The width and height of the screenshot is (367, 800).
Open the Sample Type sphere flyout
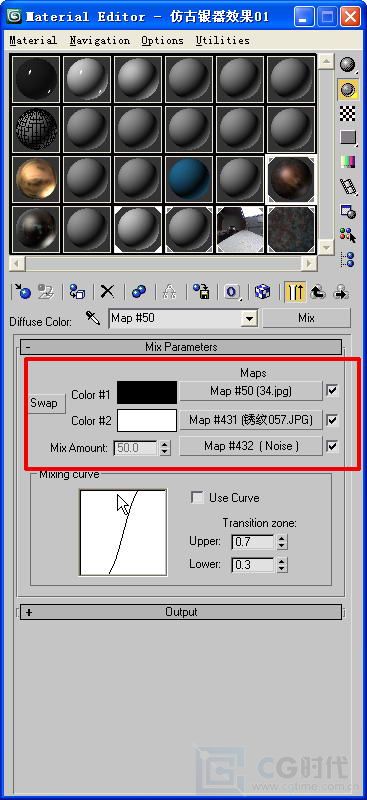point(348,65)
